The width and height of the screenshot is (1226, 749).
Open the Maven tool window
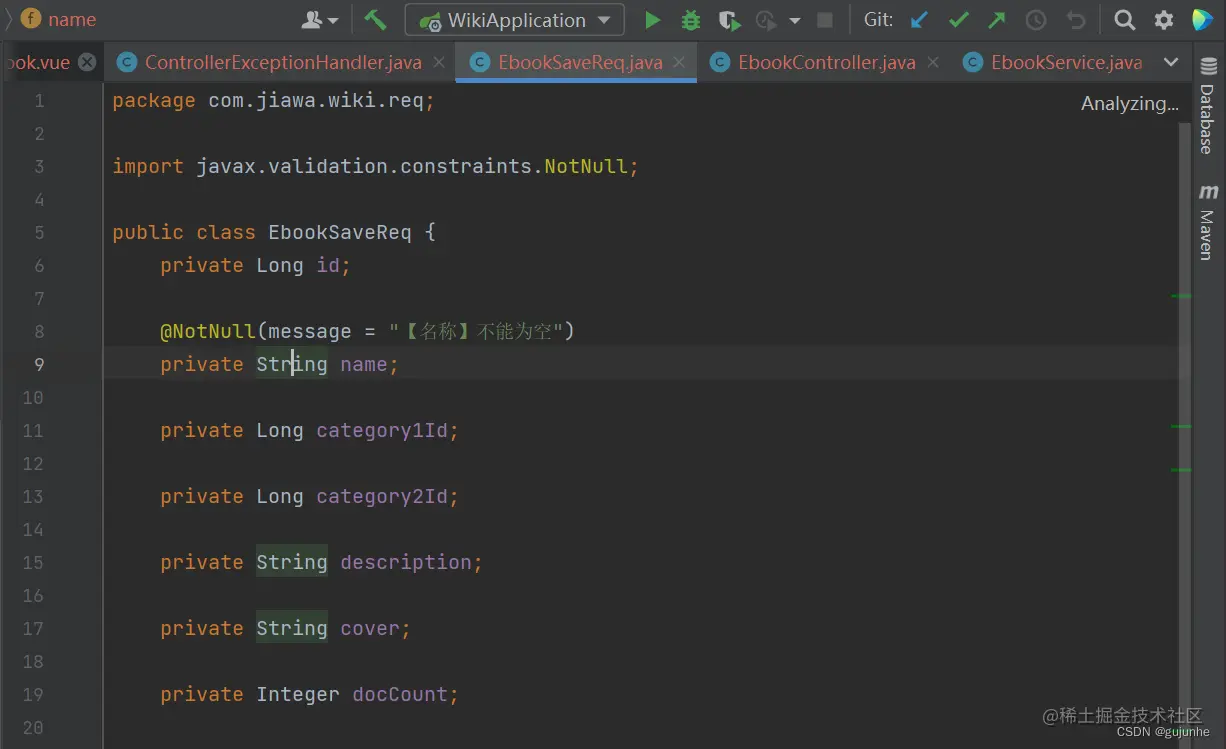[1207, 234]
